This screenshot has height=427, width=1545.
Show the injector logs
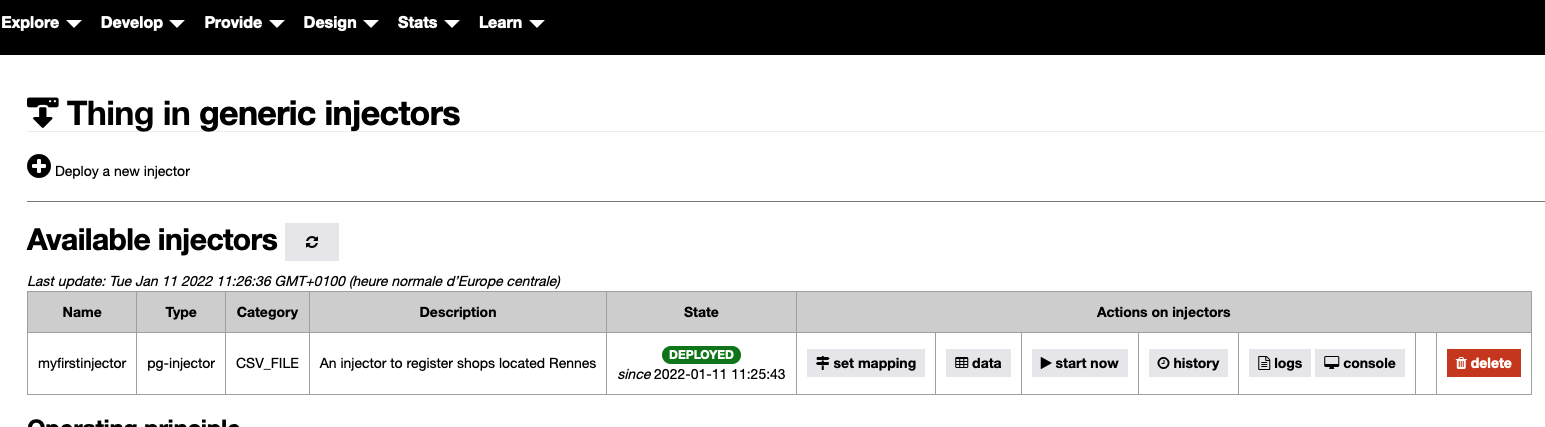[x=1280, y=363]
